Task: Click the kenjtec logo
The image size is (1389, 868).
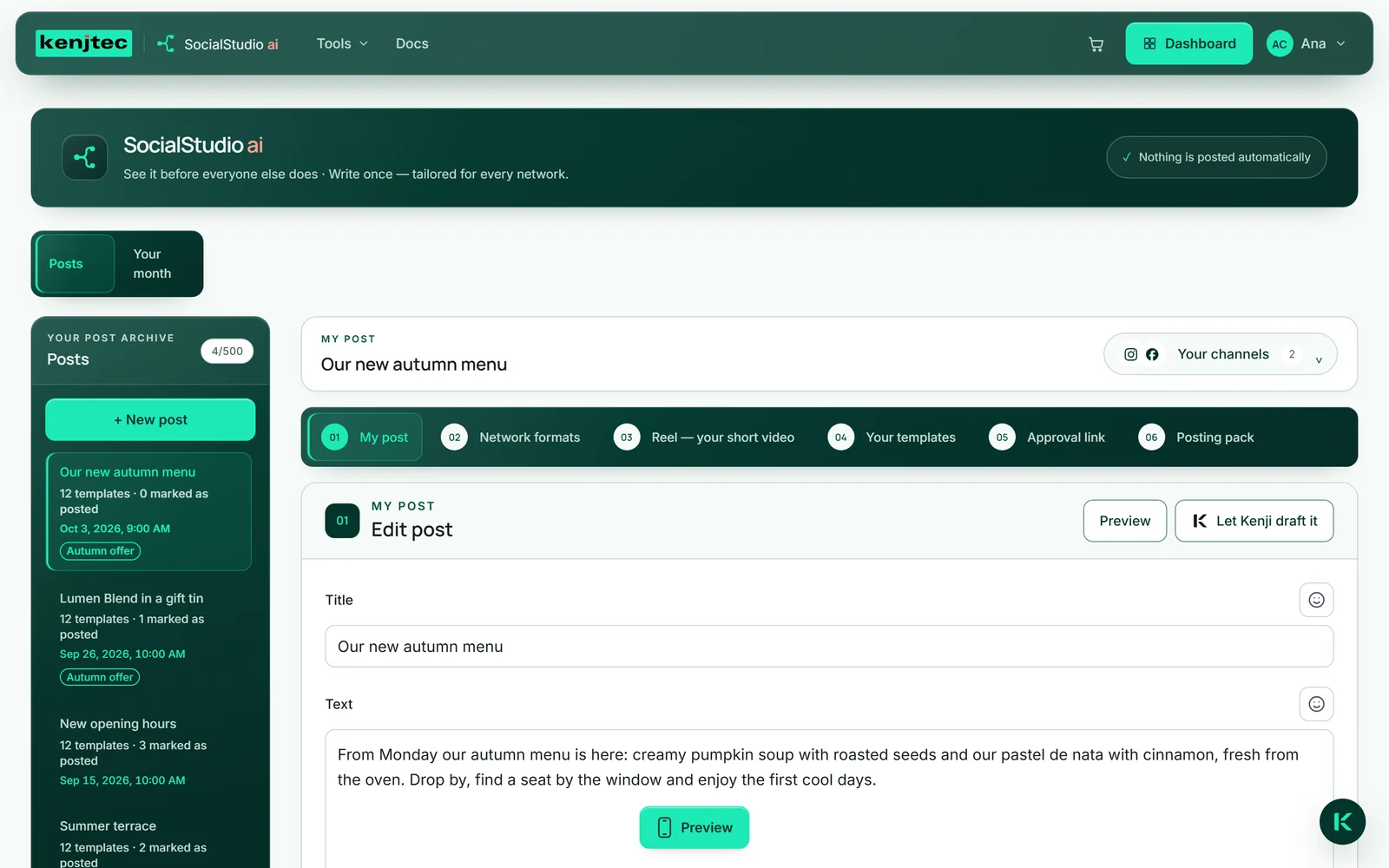Action: click(83, 43)
